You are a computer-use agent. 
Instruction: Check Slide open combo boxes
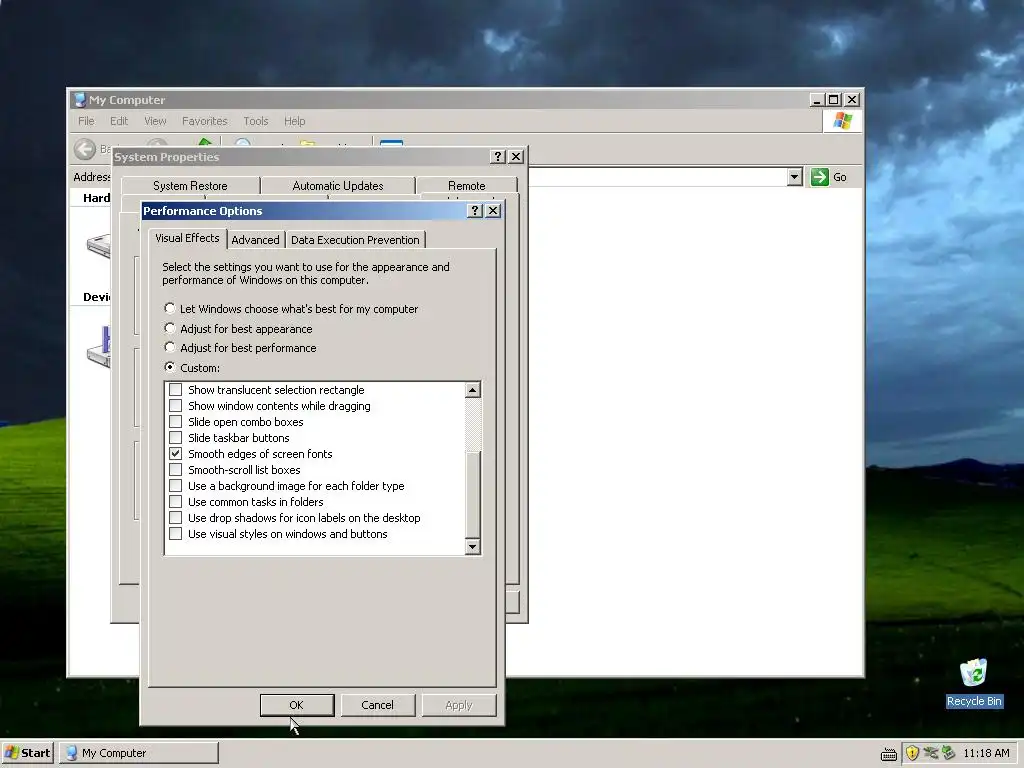coord(176,422)
